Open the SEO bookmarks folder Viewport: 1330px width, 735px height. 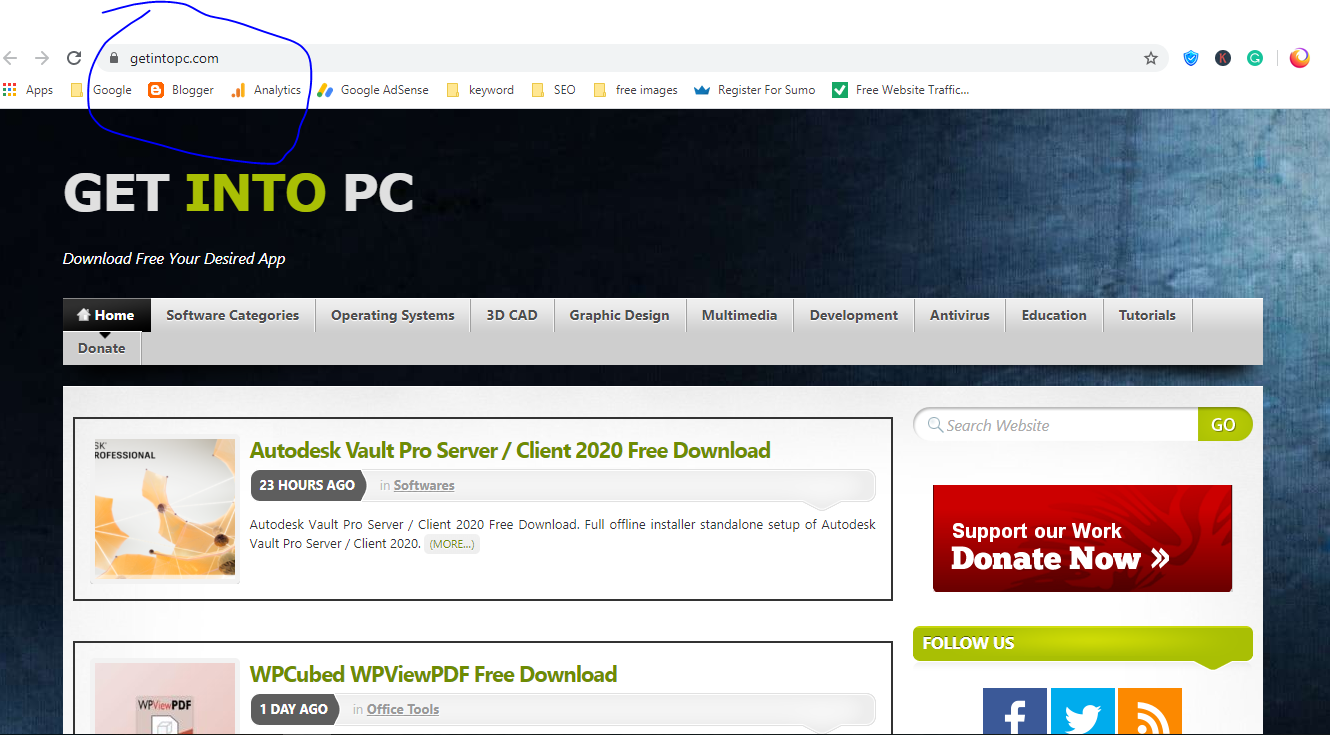[553, 90]
